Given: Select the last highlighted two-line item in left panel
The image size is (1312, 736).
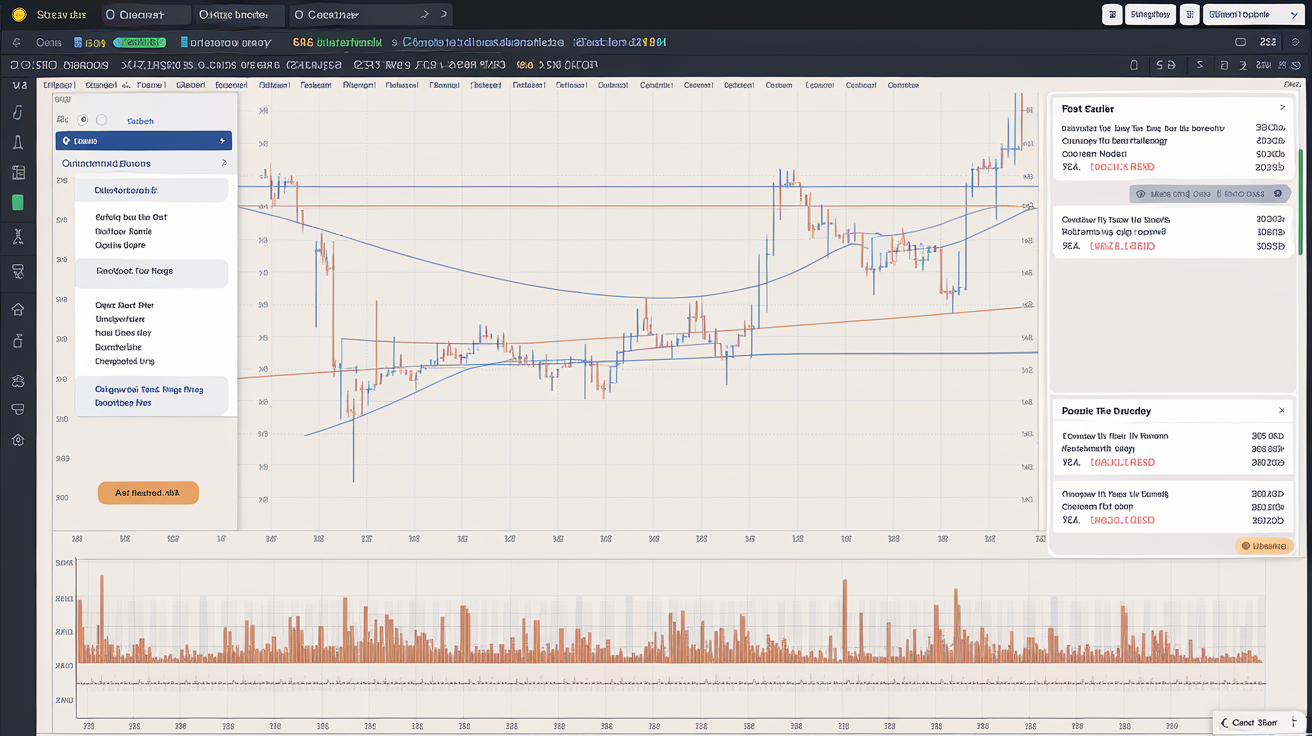Looking at the screenshot, I should pyautogui.click(x=152, y=396).
